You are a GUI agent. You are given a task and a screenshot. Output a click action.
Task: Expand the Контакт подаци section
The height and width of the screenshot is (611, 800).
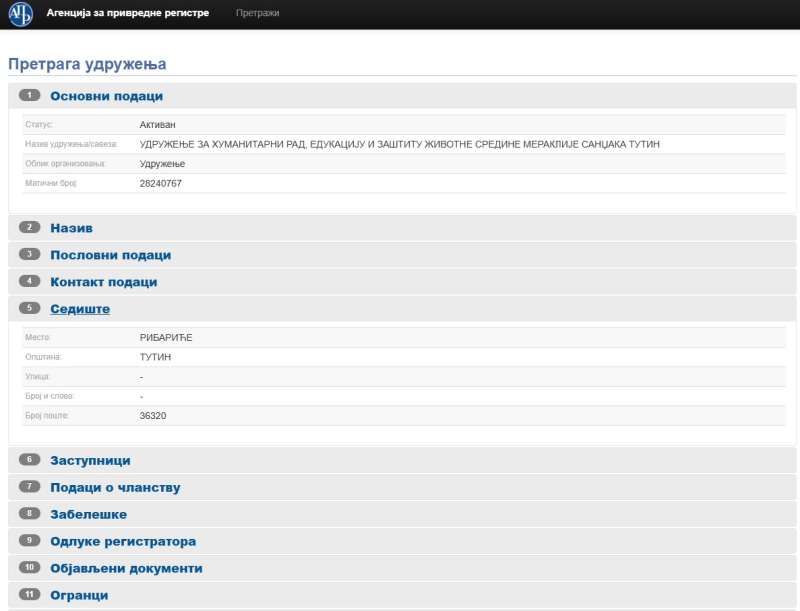[103, 282]
